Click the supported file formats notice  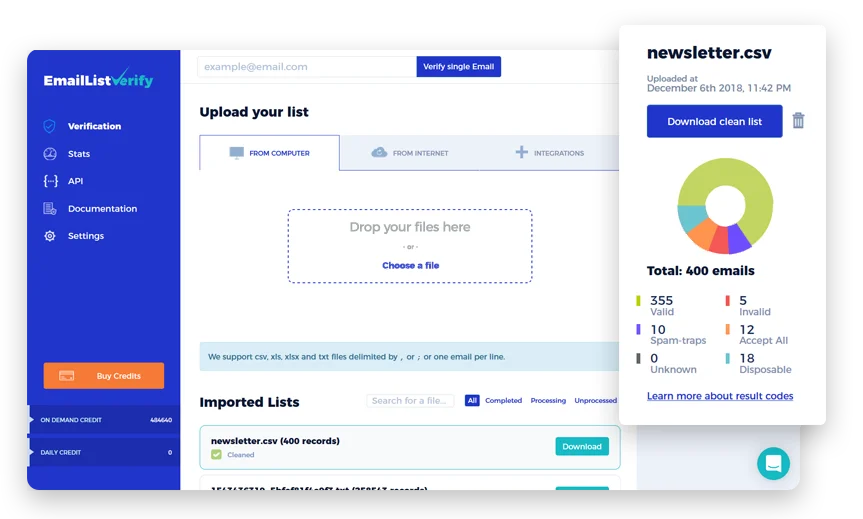(409, 357)
